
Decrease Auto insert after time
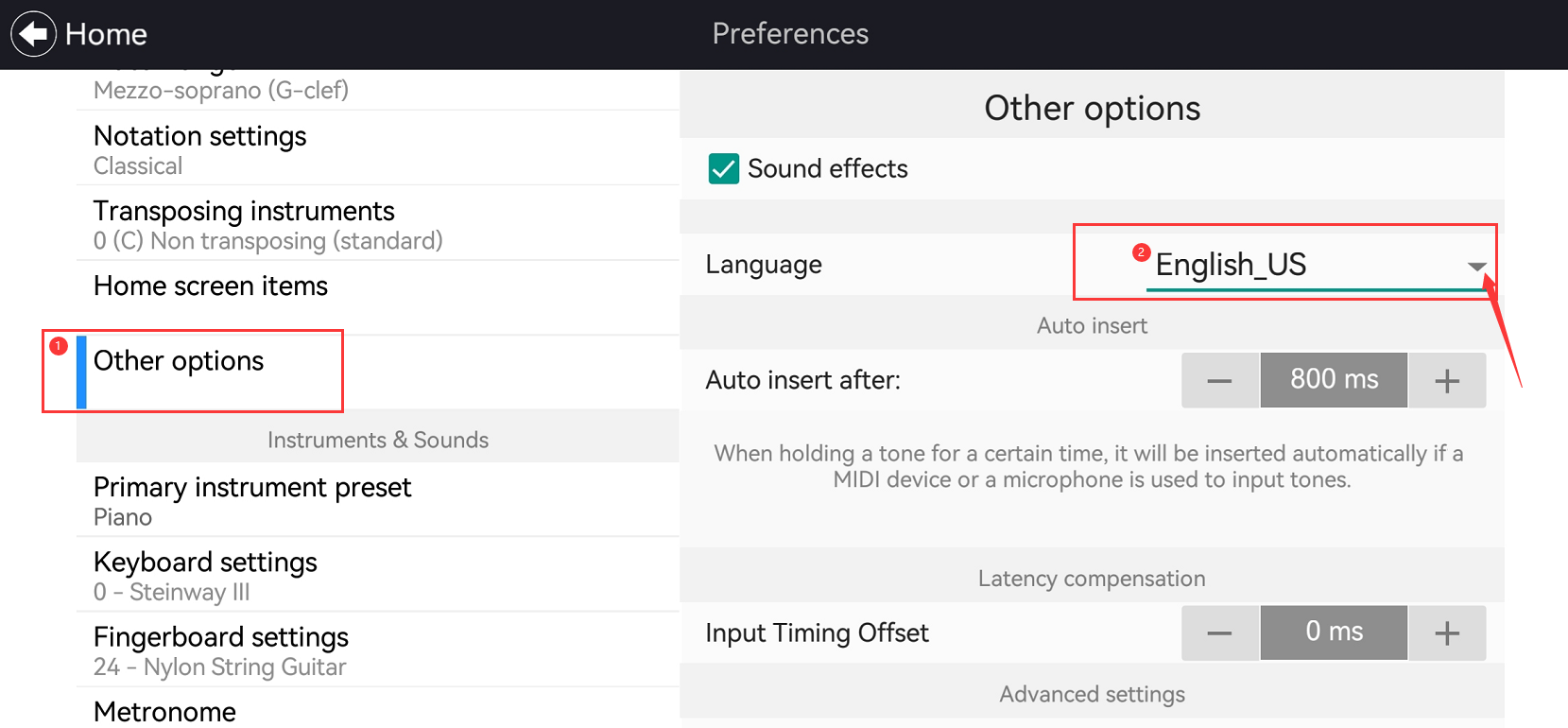(1219, 380)
